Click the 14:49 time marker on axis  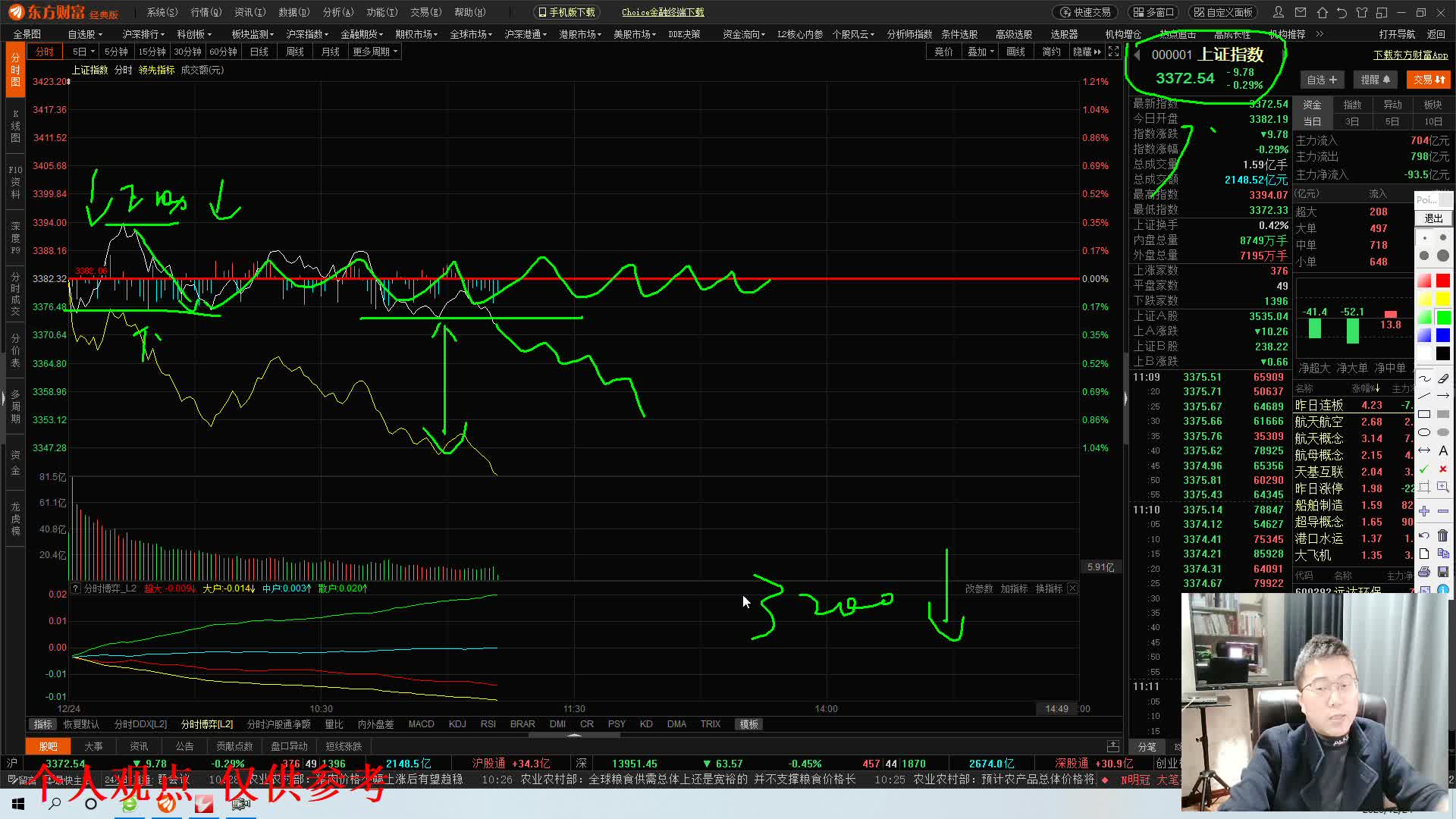click(1056, 709)
